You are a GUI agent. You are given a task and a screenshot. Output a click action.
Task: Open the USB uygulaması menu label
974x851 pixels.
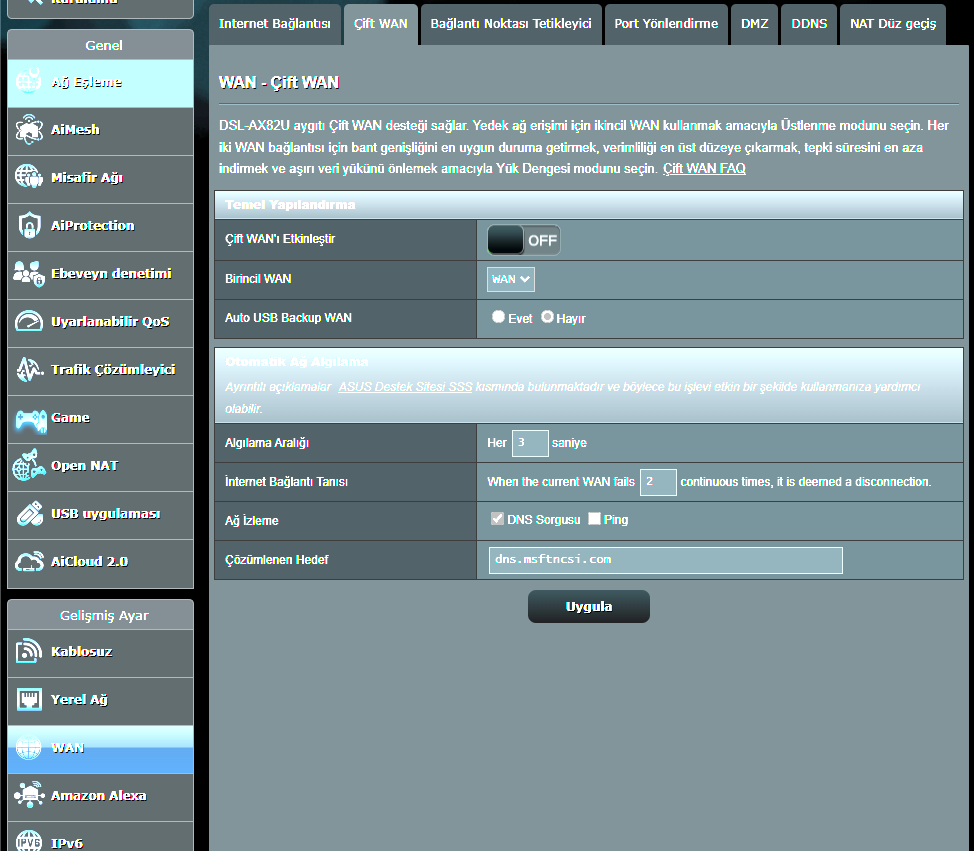point(106,514)
